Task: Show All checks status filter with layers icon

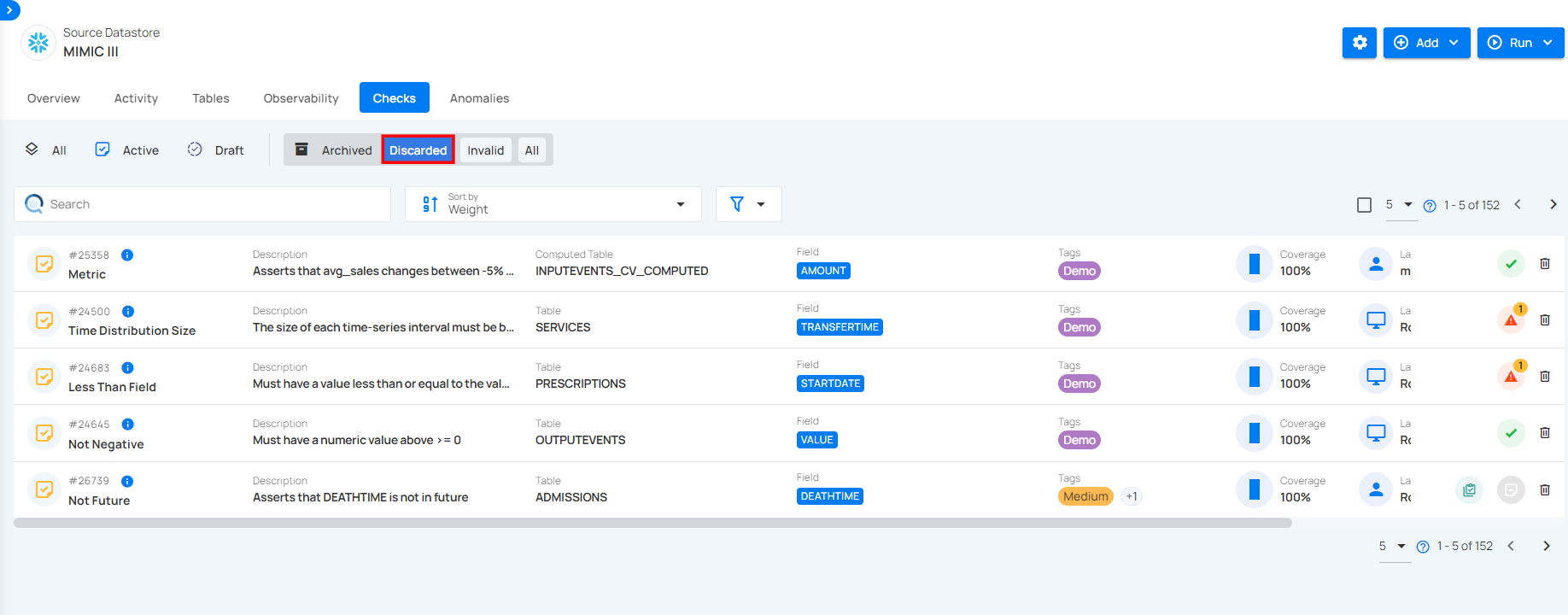Action: [46, 150]
